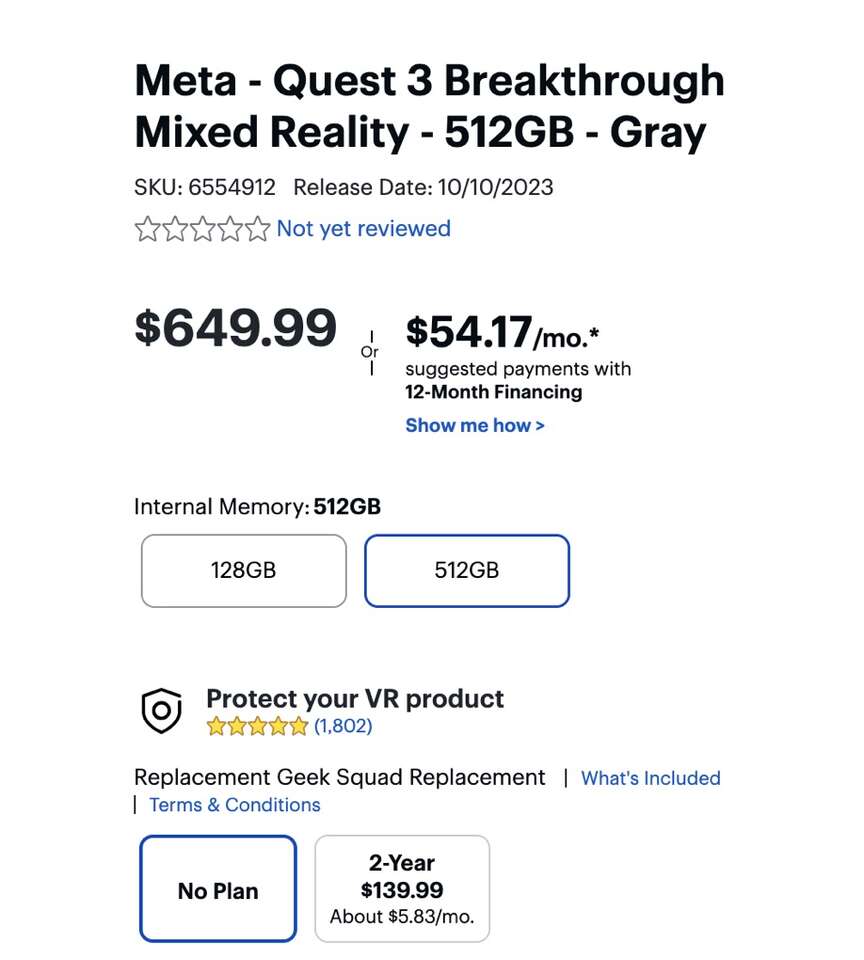The image size is (864, 960).
Task: Click the $54.17/mo. monthly payment amount
Action: (502, 334)
